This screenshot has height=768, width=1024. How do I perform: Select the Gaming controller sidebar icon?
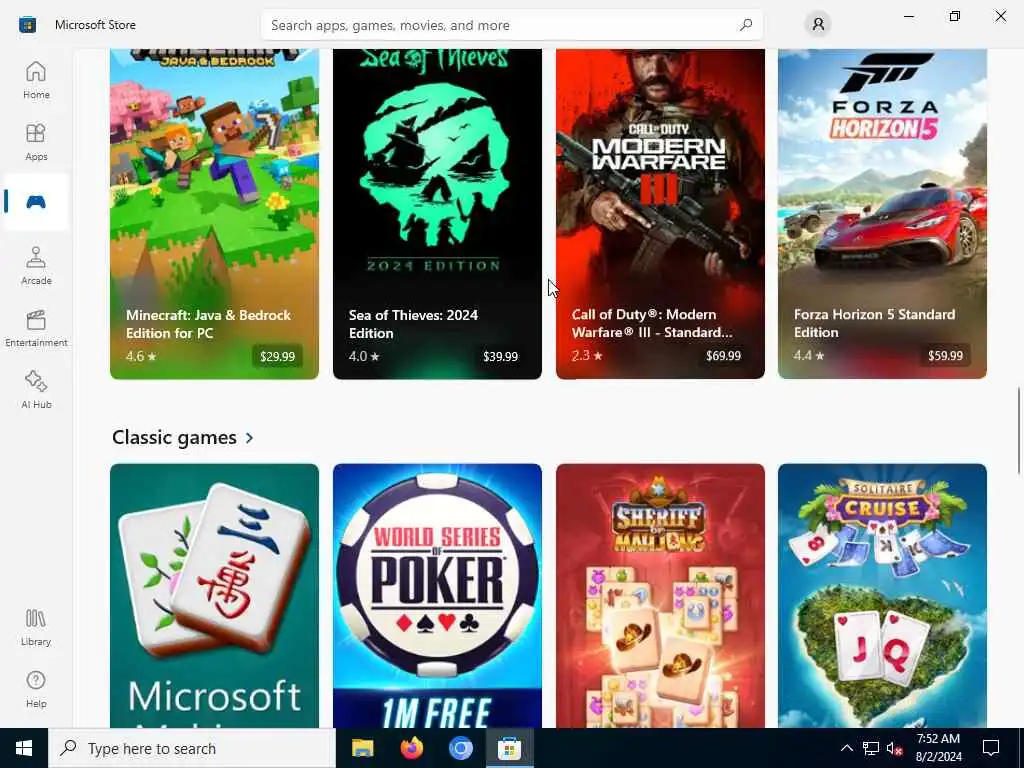[x=36, y=202]
